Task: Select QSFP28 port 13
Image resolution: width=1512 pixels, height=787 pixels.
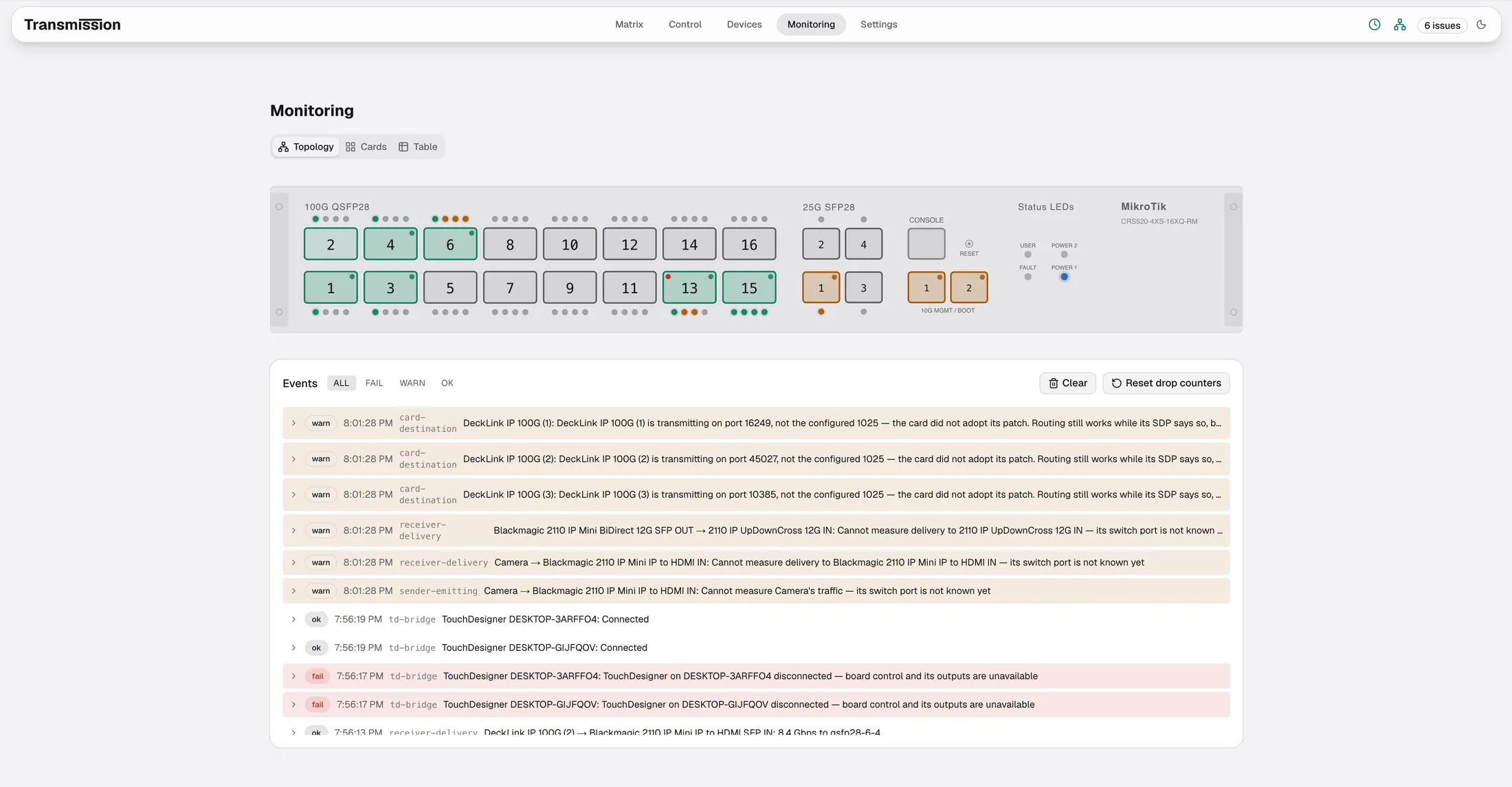Action: pos(689,287)
